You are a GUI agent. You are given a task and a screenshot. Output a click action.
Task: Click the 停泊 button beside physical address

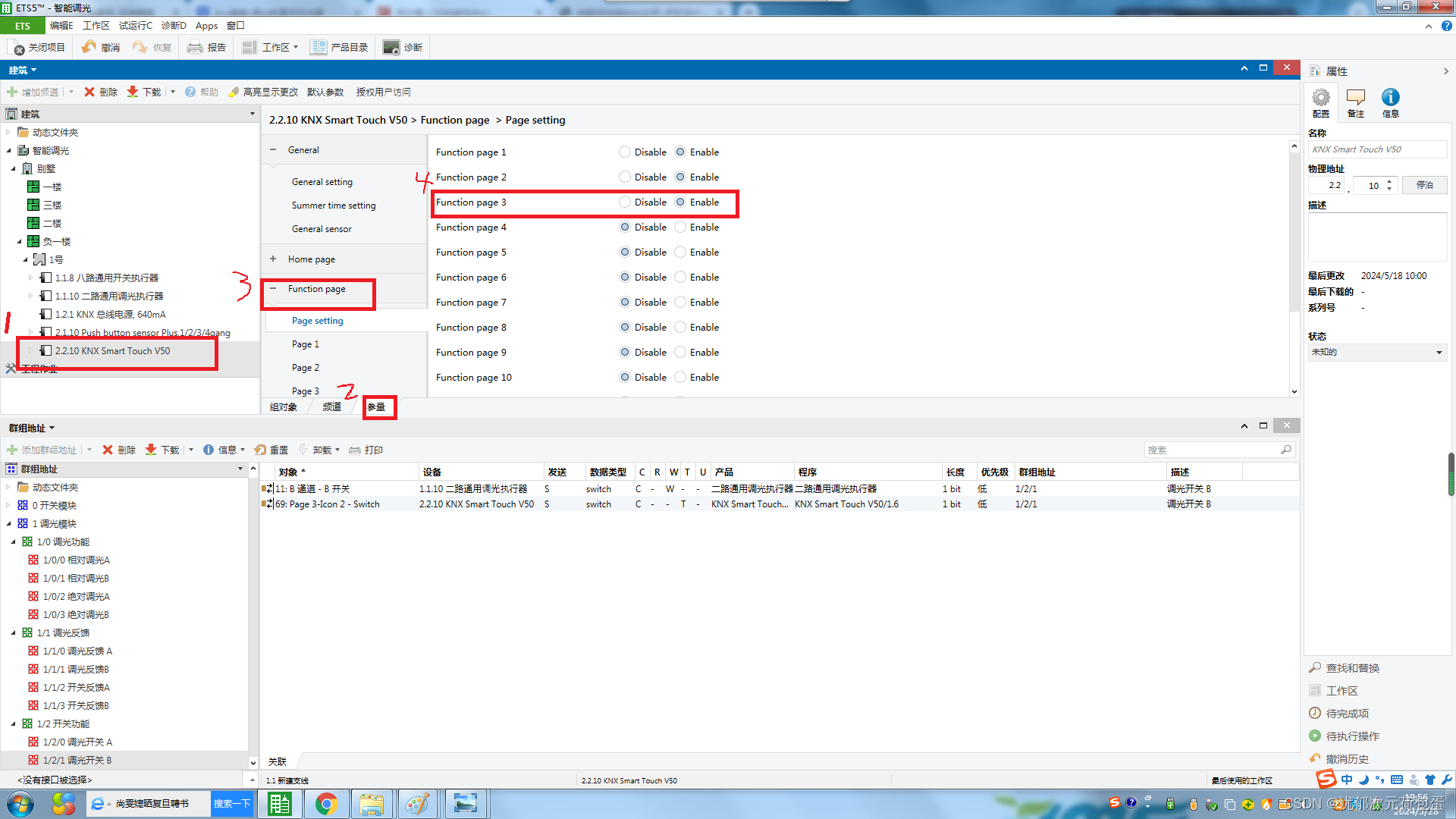click(1424, 185)
